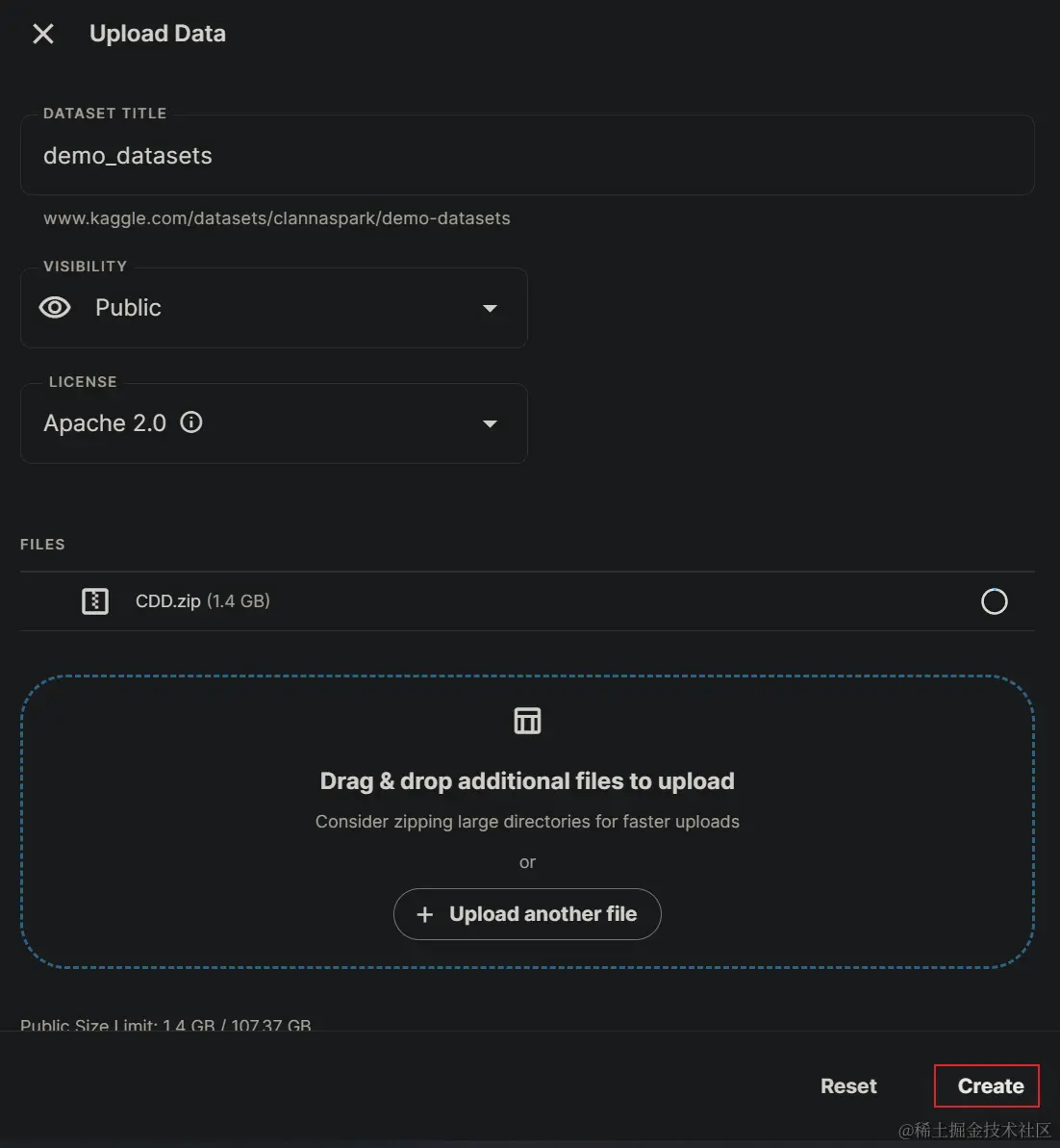Screen dimensions: 1060x1148
Task: Open the Apache 2.0 license selector
Action: pos(274,423)
